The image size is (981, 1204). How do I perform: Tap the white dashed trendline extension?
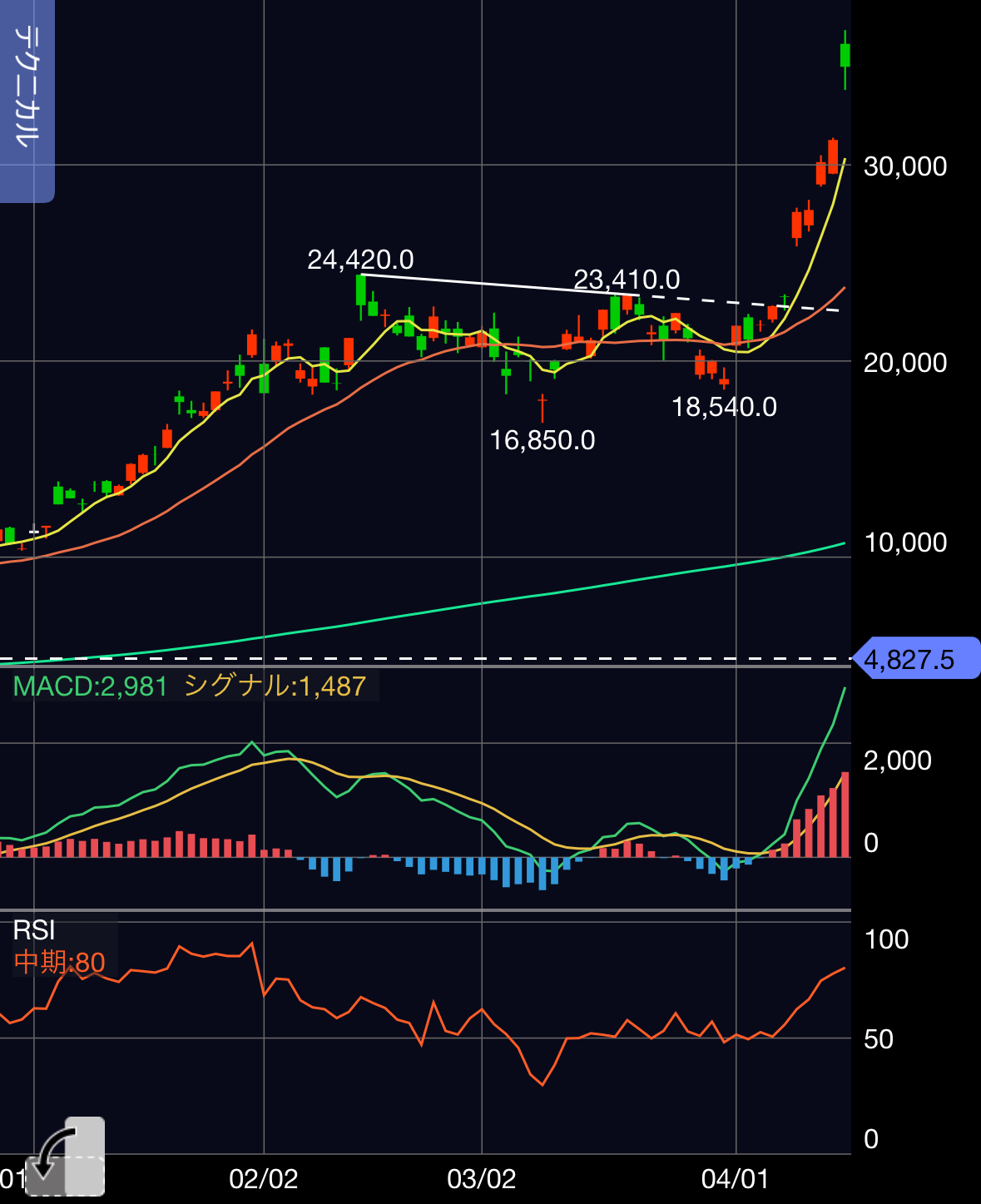click(739, 303)
